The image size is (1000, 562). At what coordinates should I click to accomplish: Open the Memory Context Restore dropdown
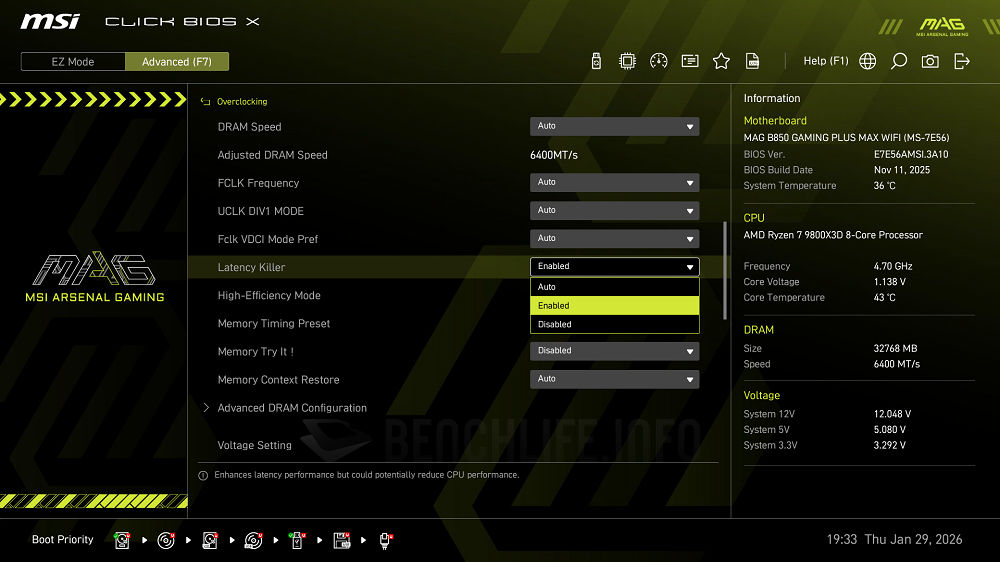coord(615,379)
